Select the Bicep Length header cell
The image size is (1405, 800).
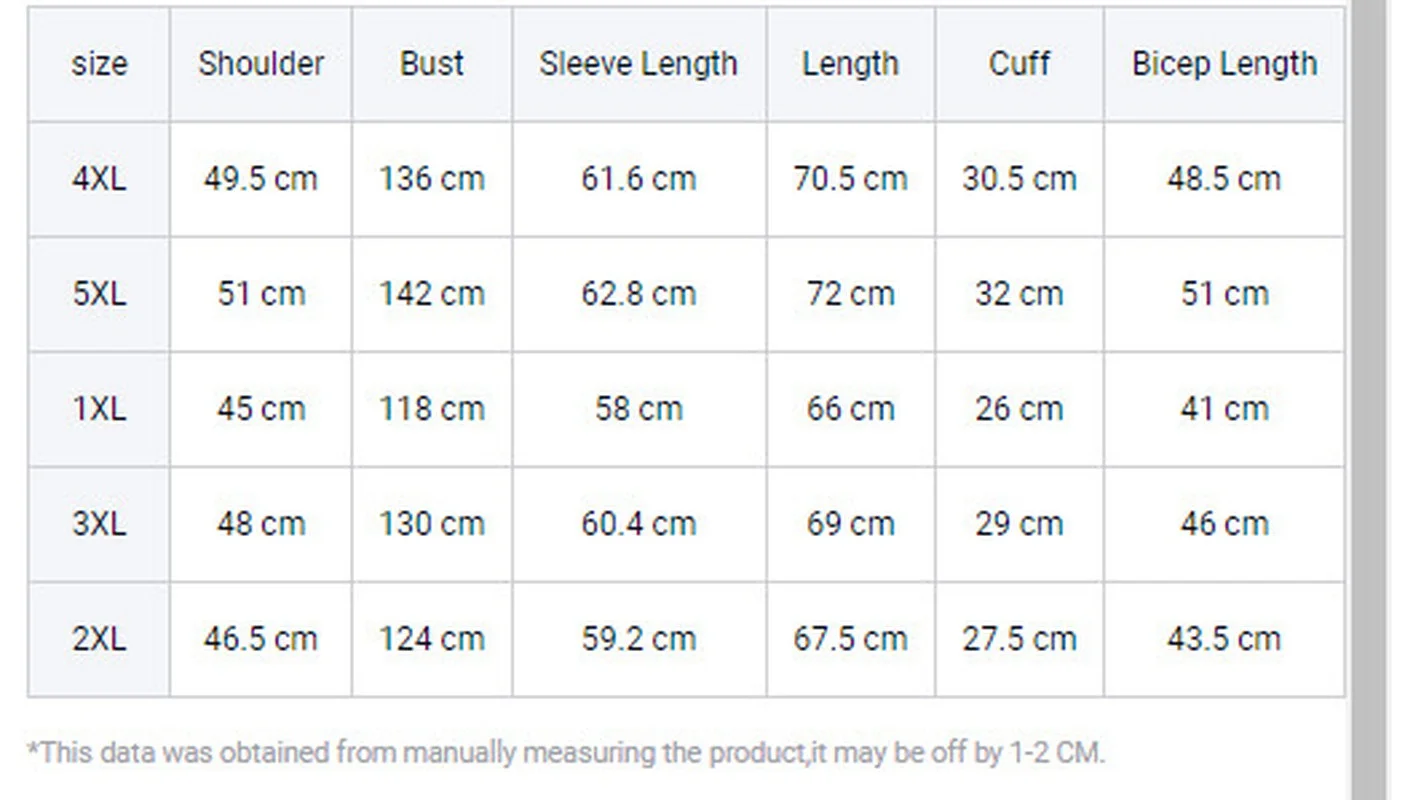point(1224,64)
